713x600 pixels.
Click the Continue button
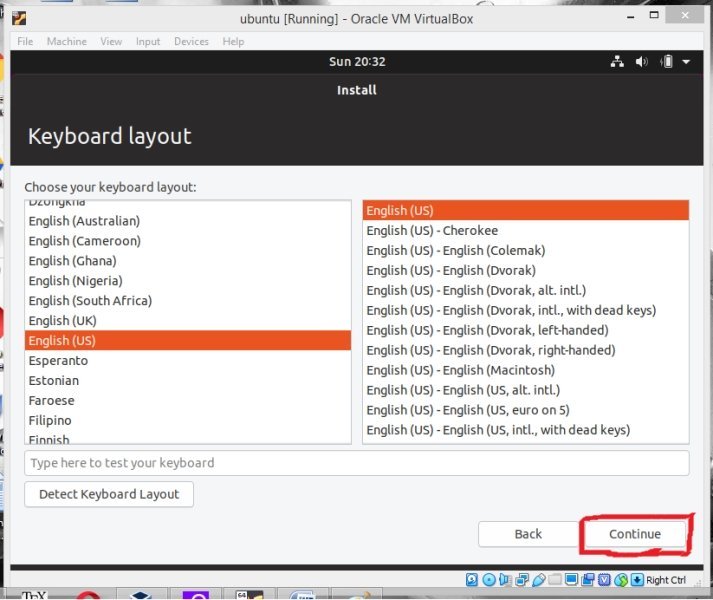[635, 534]
